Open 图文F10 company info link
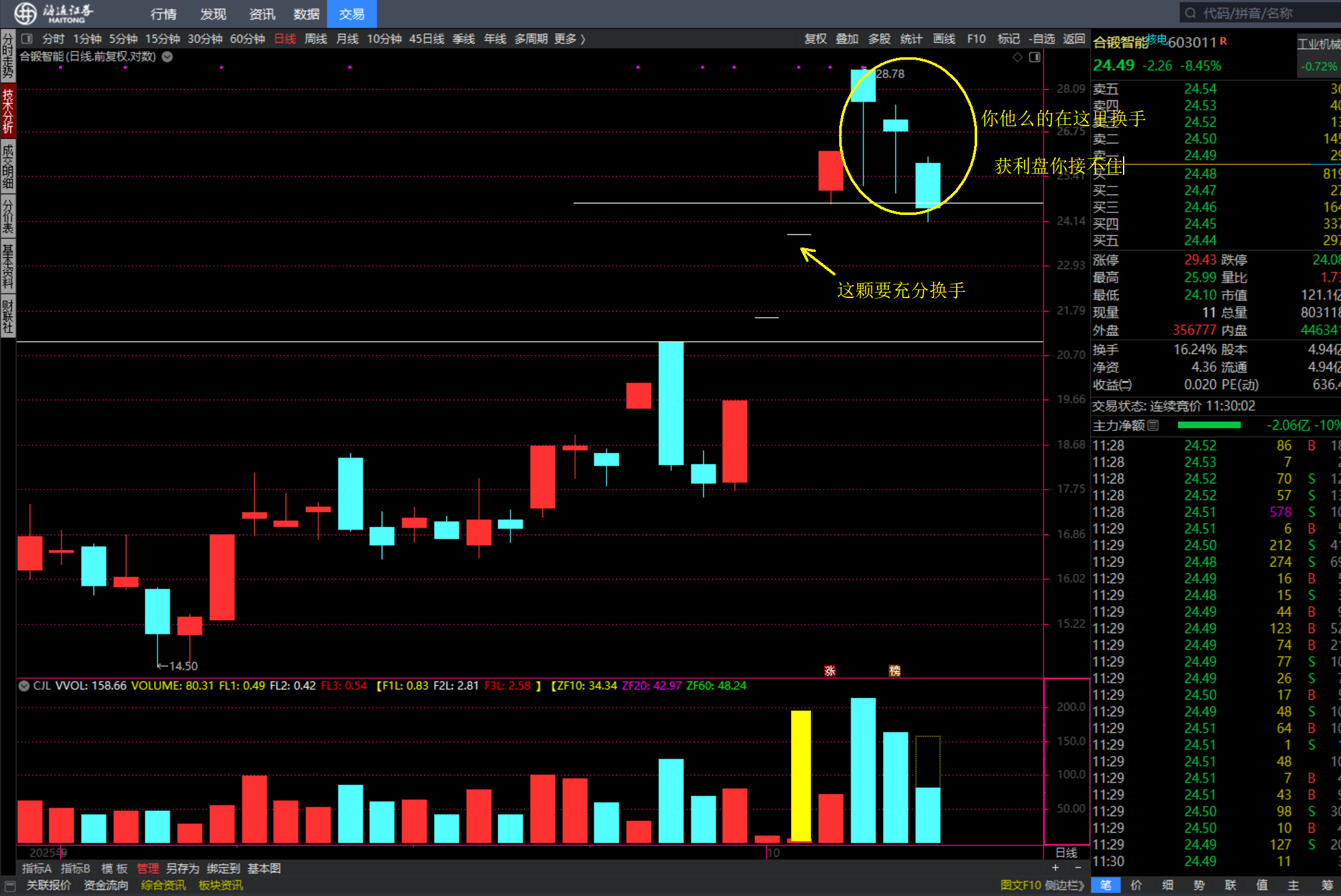 click(1020, 885)
